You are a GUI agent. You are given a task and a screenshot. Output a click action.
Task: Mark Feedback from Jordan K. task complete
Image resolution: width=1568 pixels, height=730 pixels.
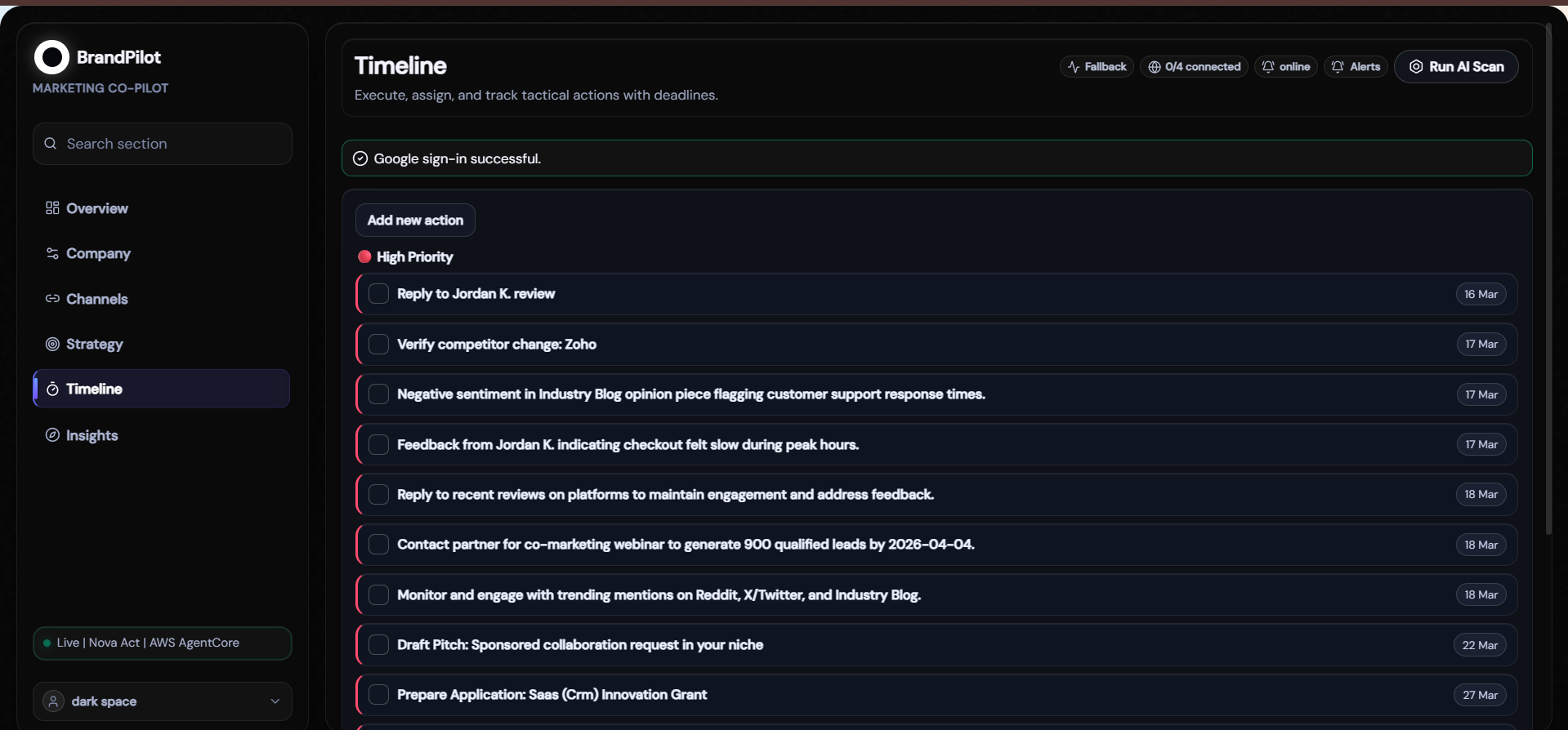378,444
